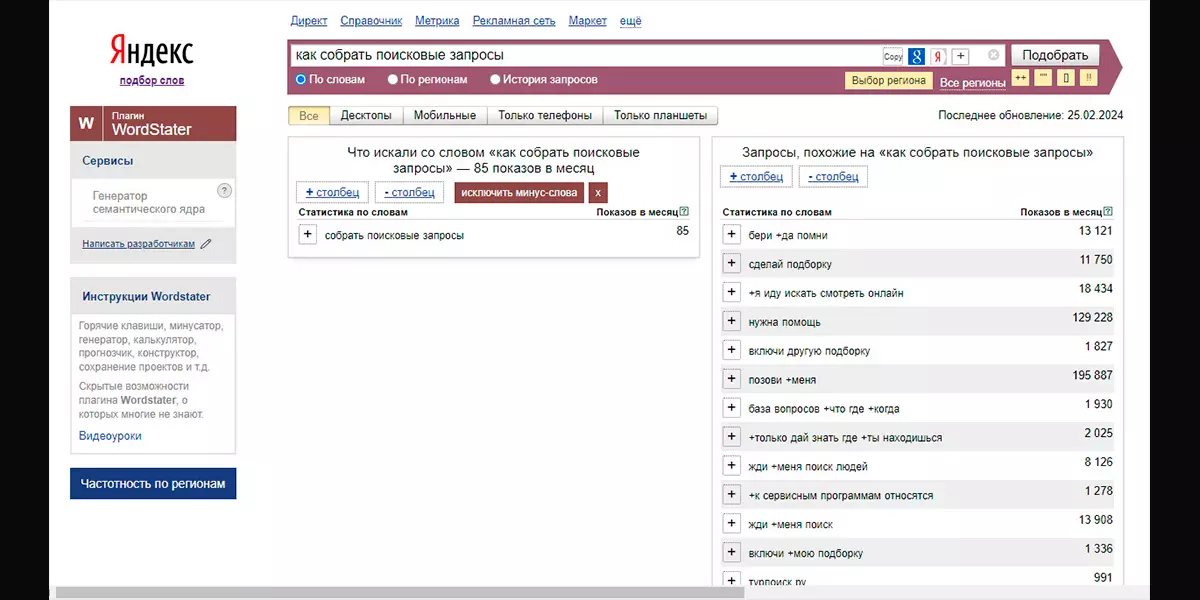Open the Метрика top menu link

click(x=437, y=21)
